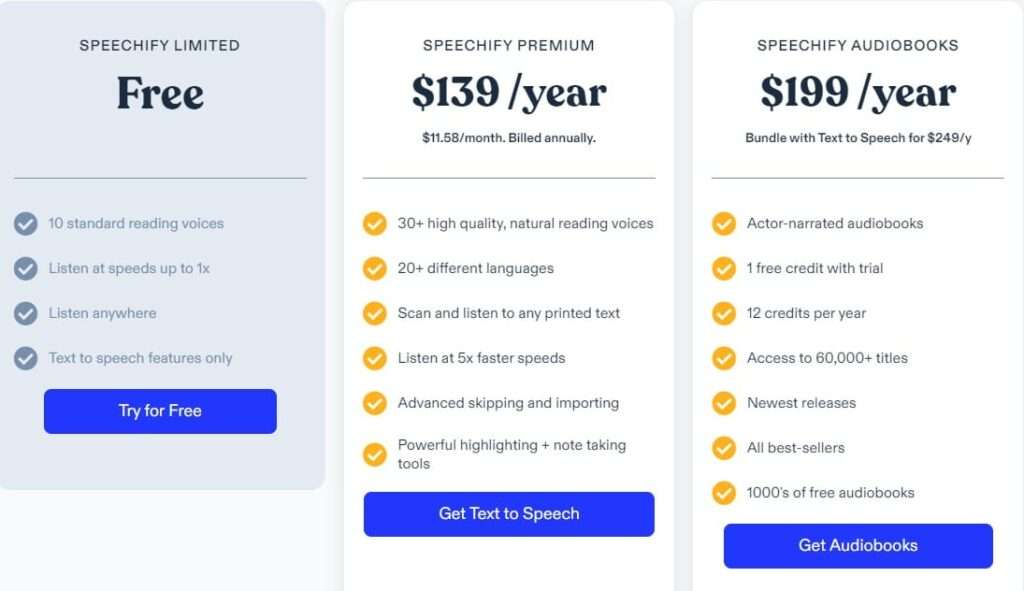Click checkmark icon beside Listen at speeds up to 1x

[25, 268]
